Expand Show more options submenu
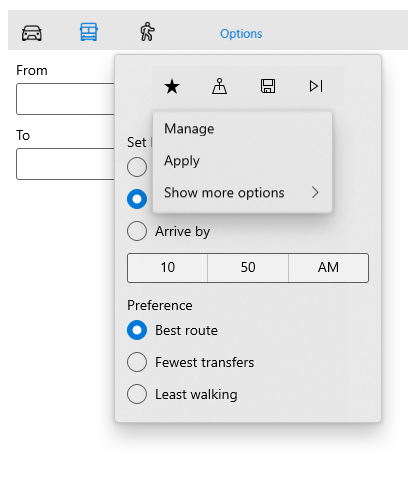 click(x=242, y=193)
